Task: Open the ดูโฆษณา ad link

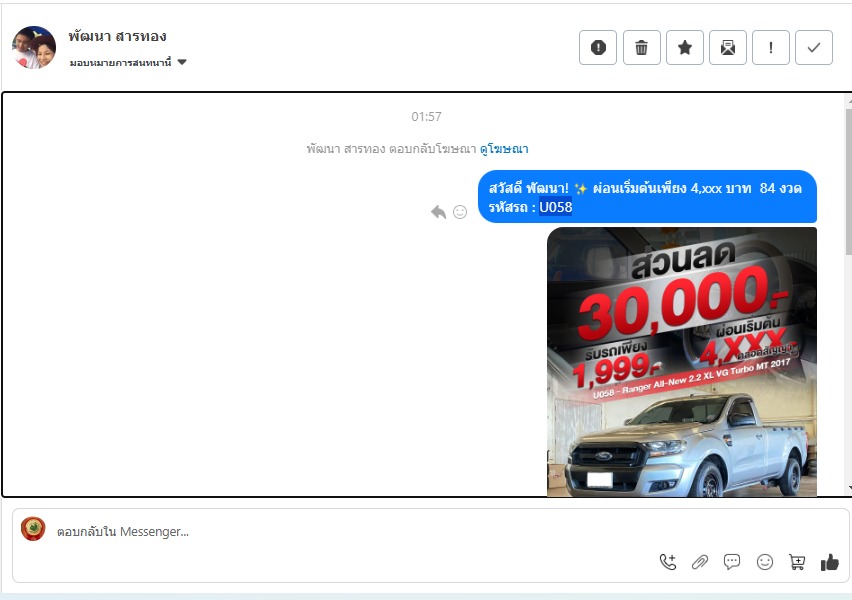Action: tap(504, 149)
